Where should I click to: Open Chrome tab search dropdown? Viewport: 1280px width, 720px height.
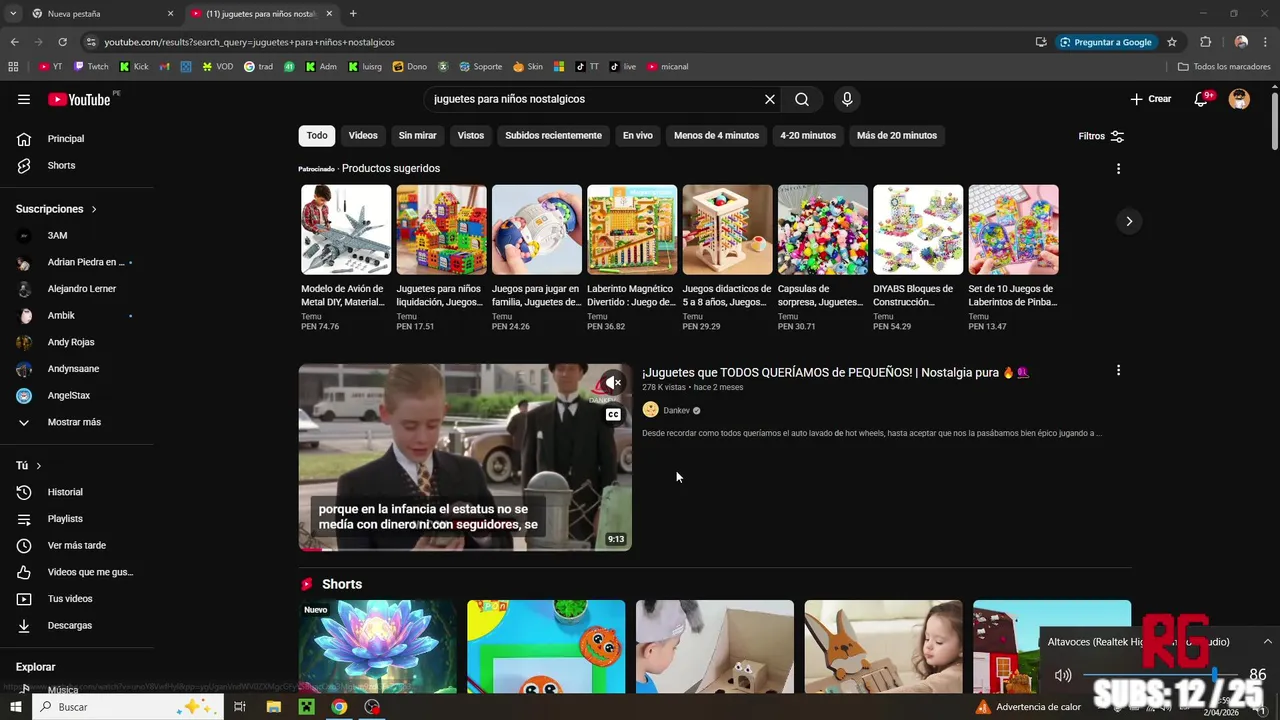point(13,14)
